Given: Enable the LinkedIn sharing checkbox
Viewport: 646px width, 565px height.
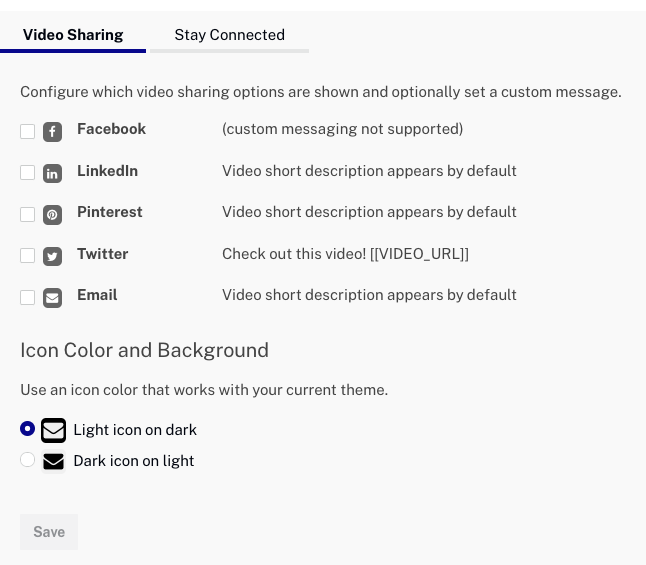Looking at the screenshot, I should click(28, 173).
